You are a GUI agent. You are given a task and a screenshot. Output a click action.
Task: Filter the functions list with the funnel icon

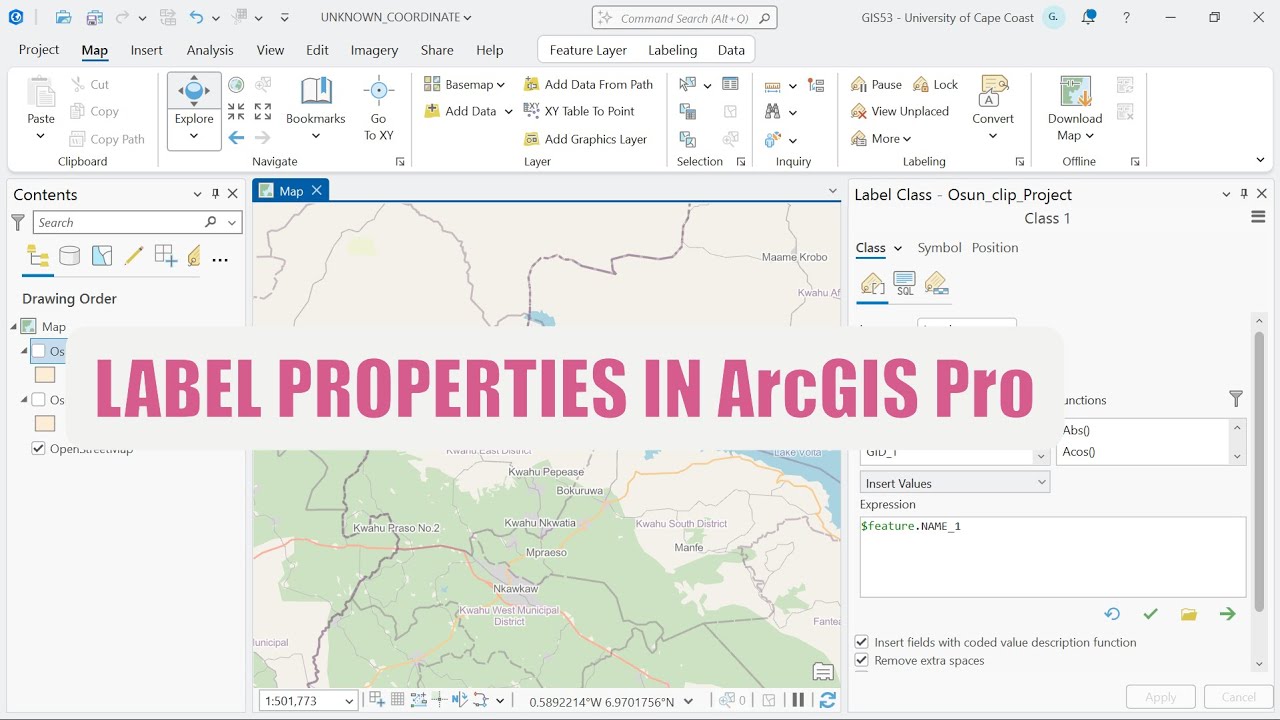coord(1236,399)
